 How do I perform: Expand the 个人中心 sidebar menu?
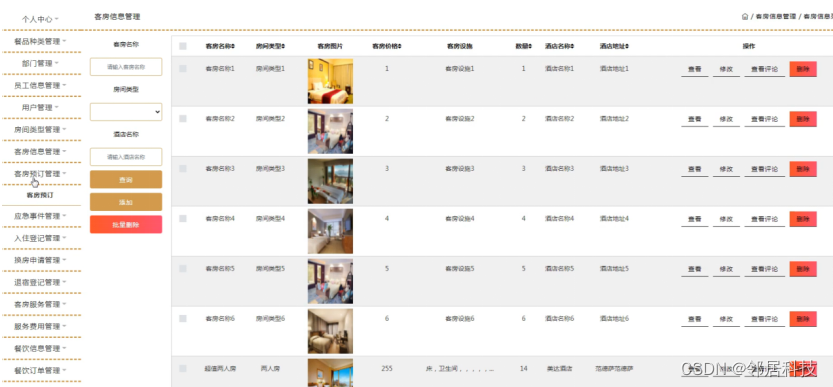click(x=40, y=19)
